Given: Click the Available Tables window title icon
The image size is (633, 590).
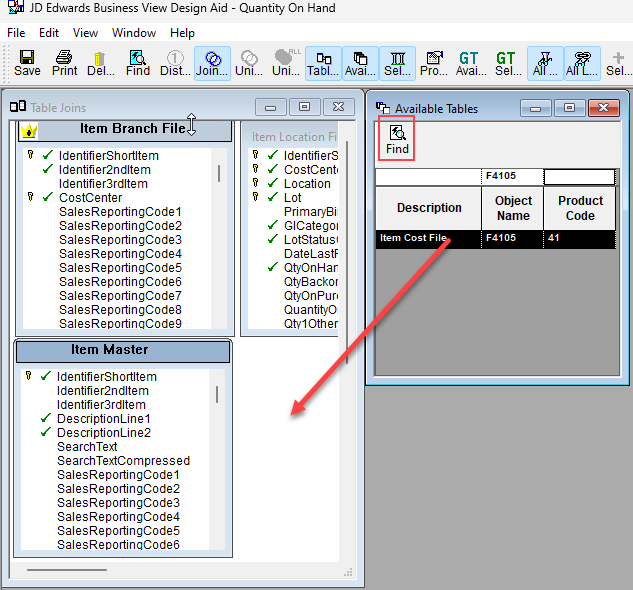Looking at the screenshot, I should [x=383, y=108].
